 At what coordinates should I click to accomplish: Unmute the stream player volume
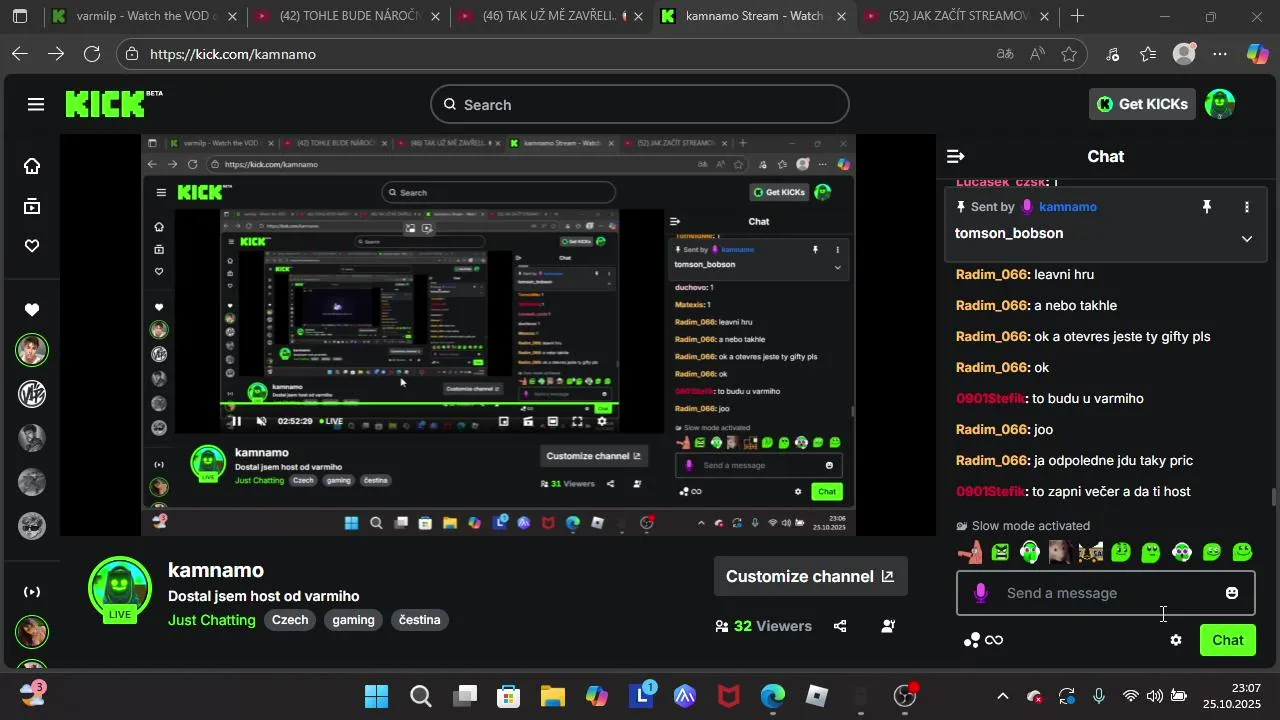click(262, 421)
